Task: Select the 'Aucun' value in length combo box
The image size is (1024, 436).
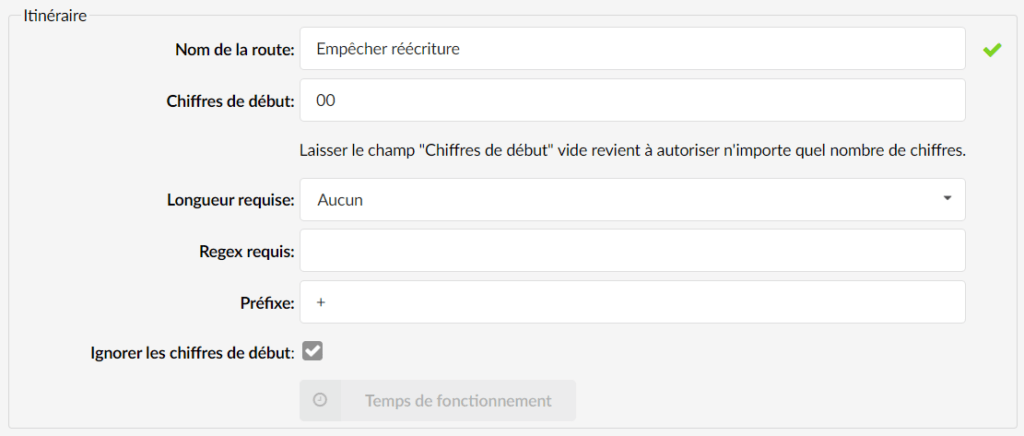Action: pyautogui.click(x=340, y=200)
